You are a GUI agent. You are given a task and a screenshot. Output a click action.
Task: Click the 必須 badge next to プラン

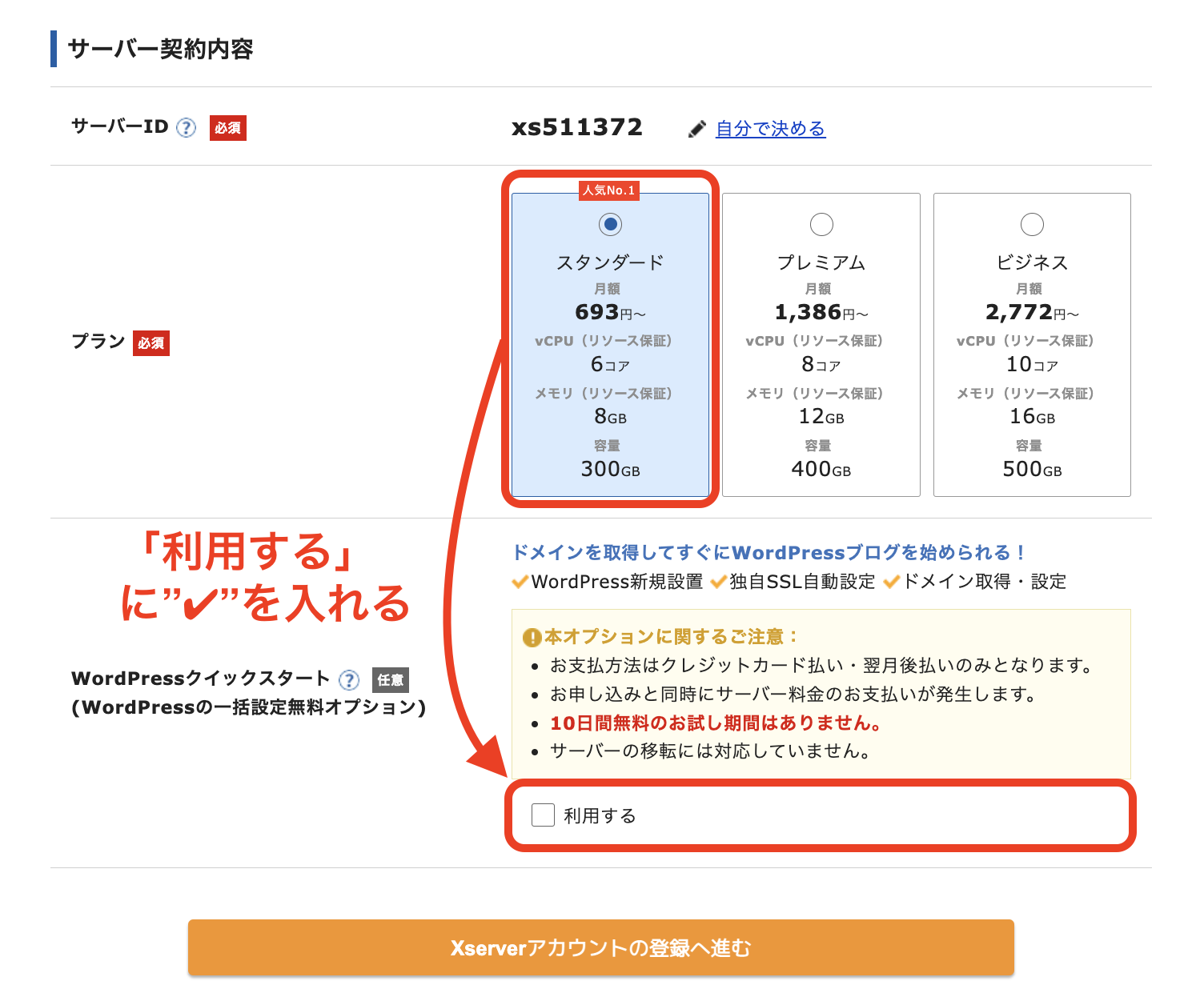coord(151,343)
